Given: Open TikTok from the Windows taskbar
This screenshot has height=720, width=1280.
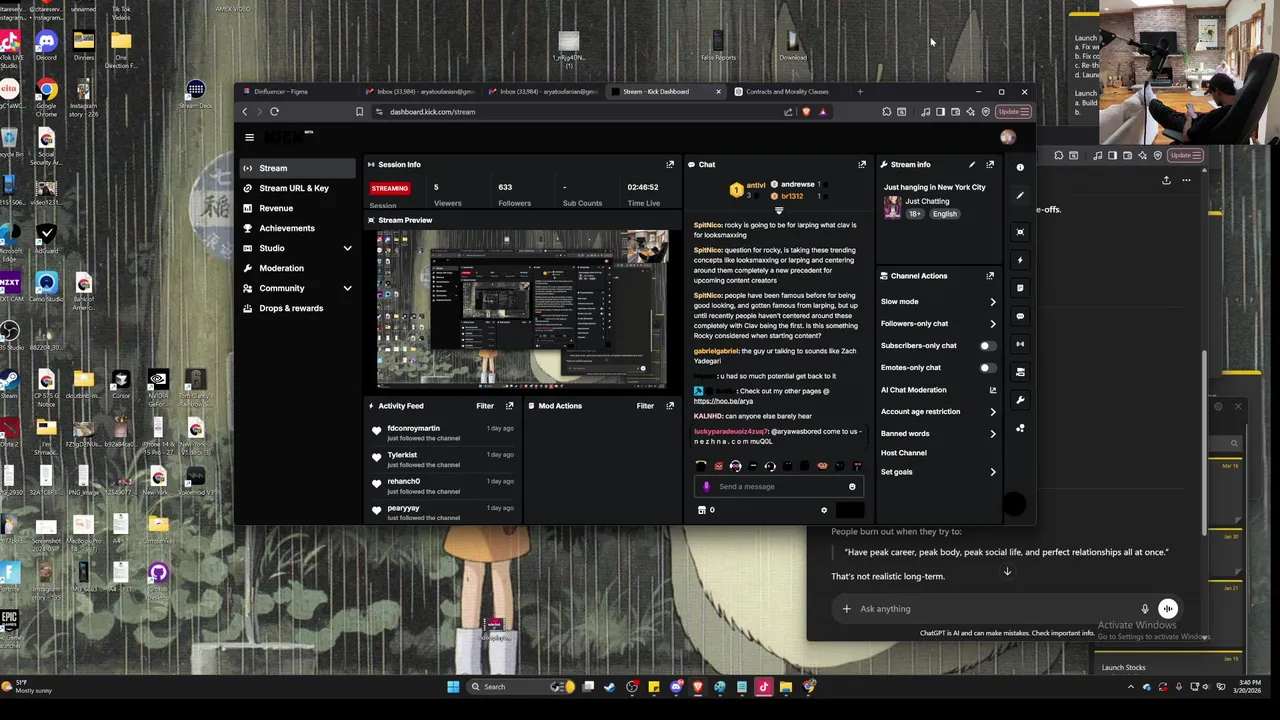Looking at the screenshot, I should pyautogui.click(x=763, y=687).
